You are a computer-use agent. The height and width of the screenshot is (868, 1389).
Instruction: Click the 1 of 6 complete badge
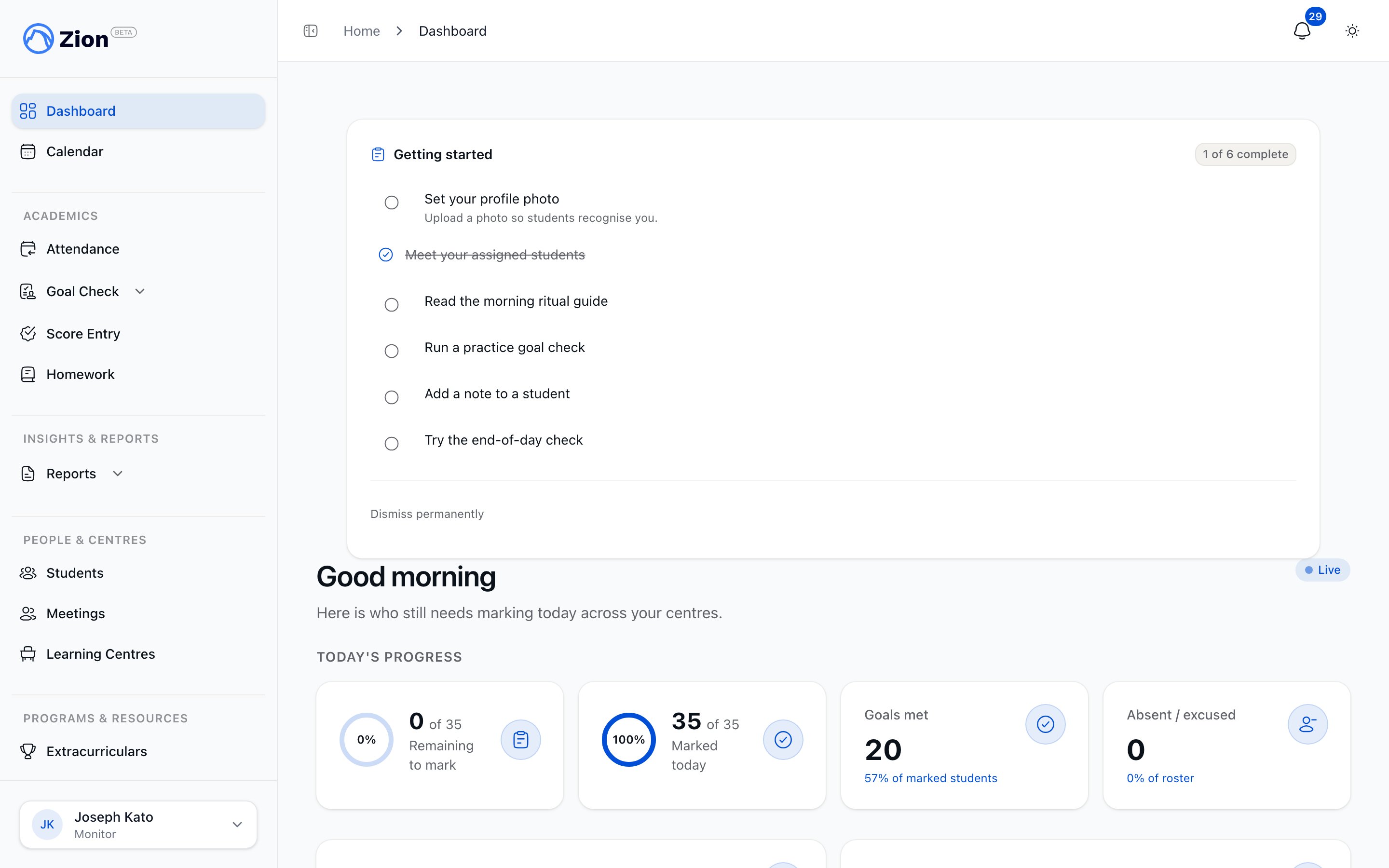pos(1245,154)
